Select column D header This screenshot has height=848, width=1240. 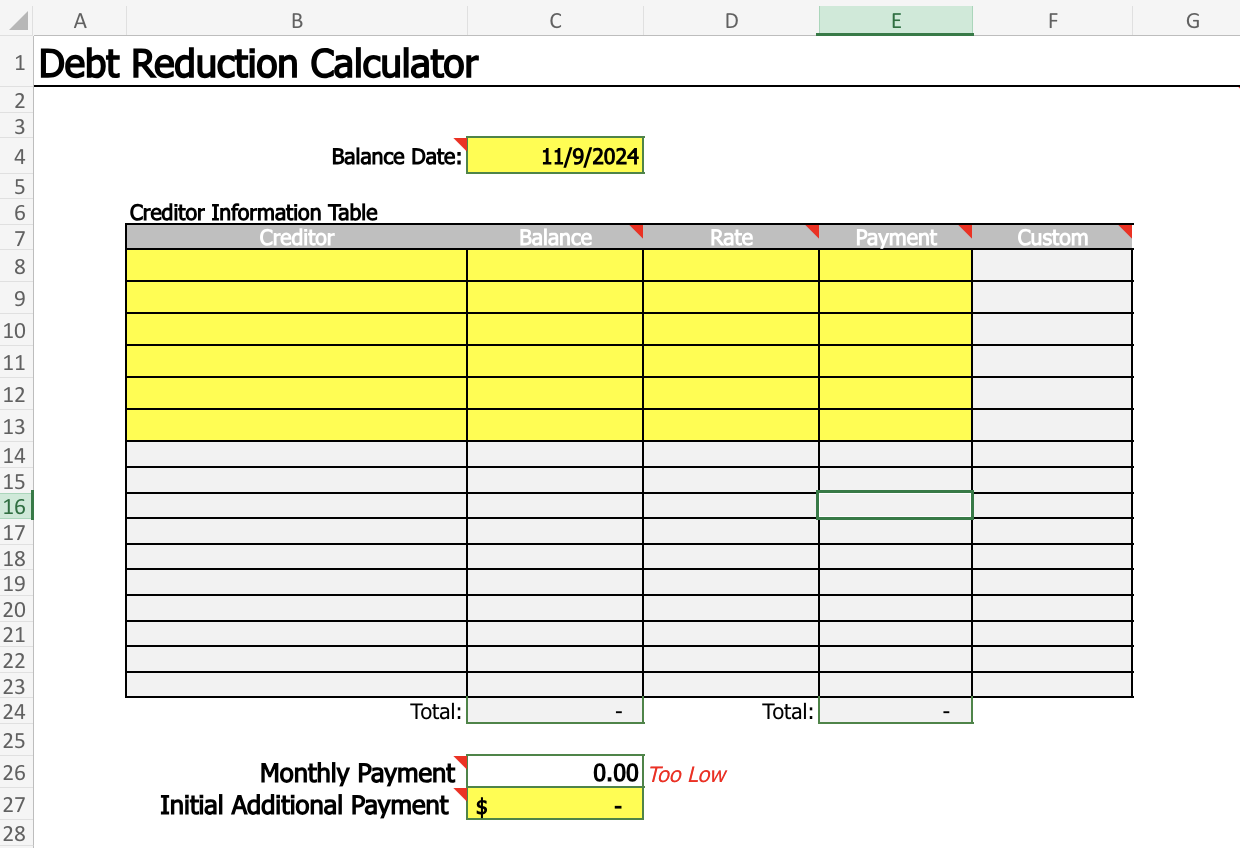731,20
